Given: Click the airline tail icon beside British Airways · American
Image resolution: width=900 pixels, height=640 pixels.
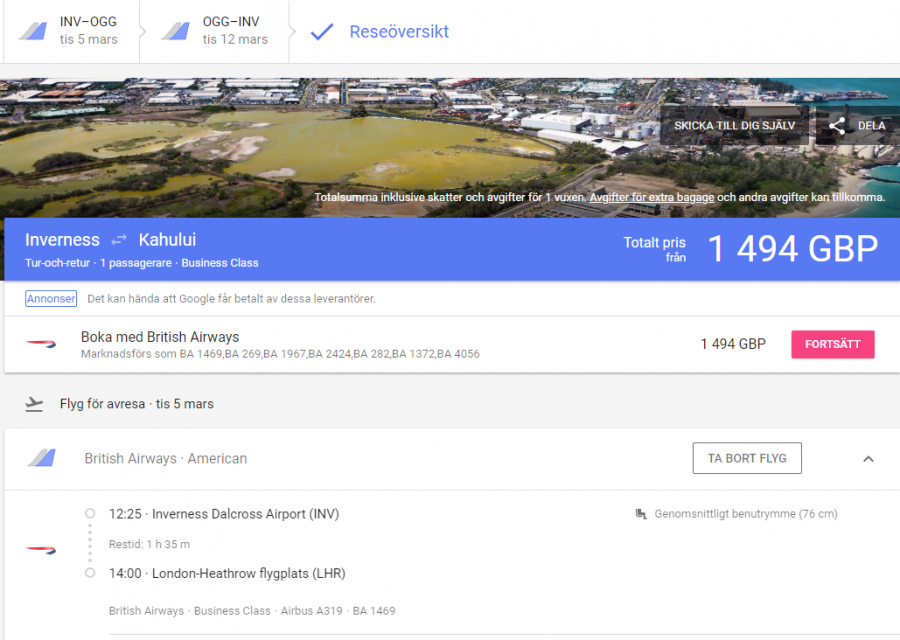Looking at the screenshot, I should pyautogui.click(x=41, y=458).
